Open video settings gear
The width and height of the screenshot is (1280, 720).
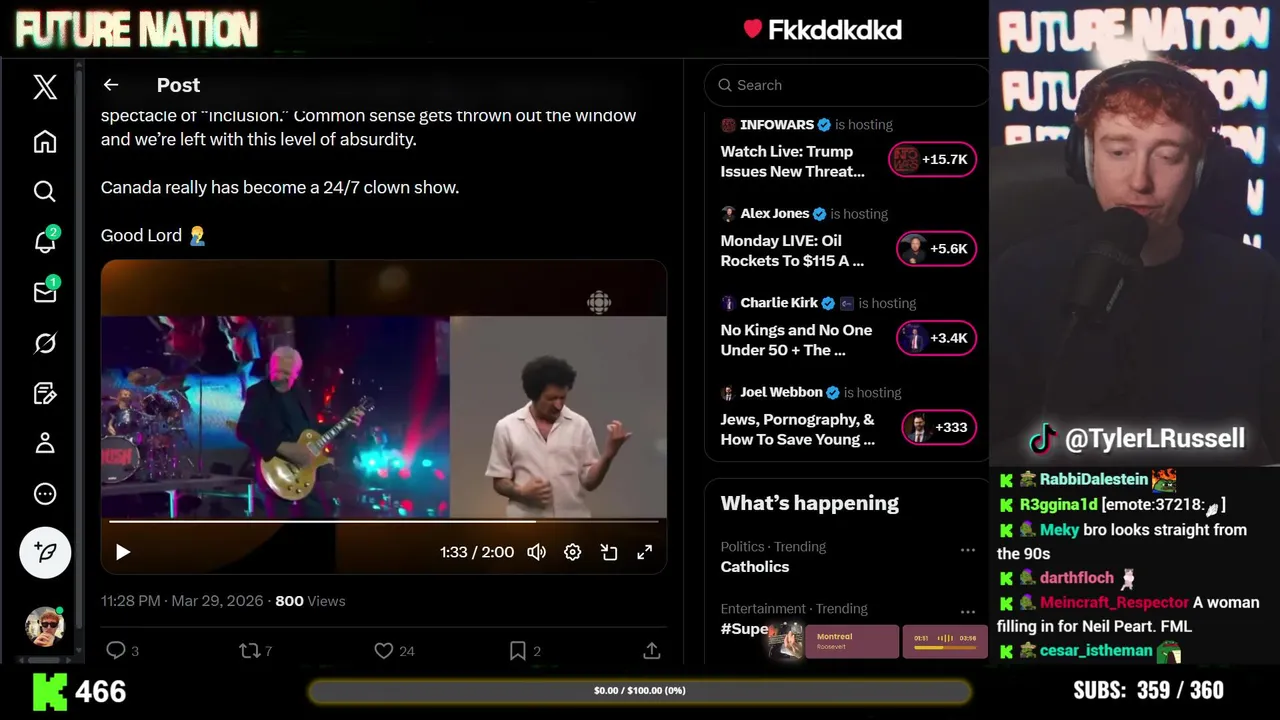(573, 552)
